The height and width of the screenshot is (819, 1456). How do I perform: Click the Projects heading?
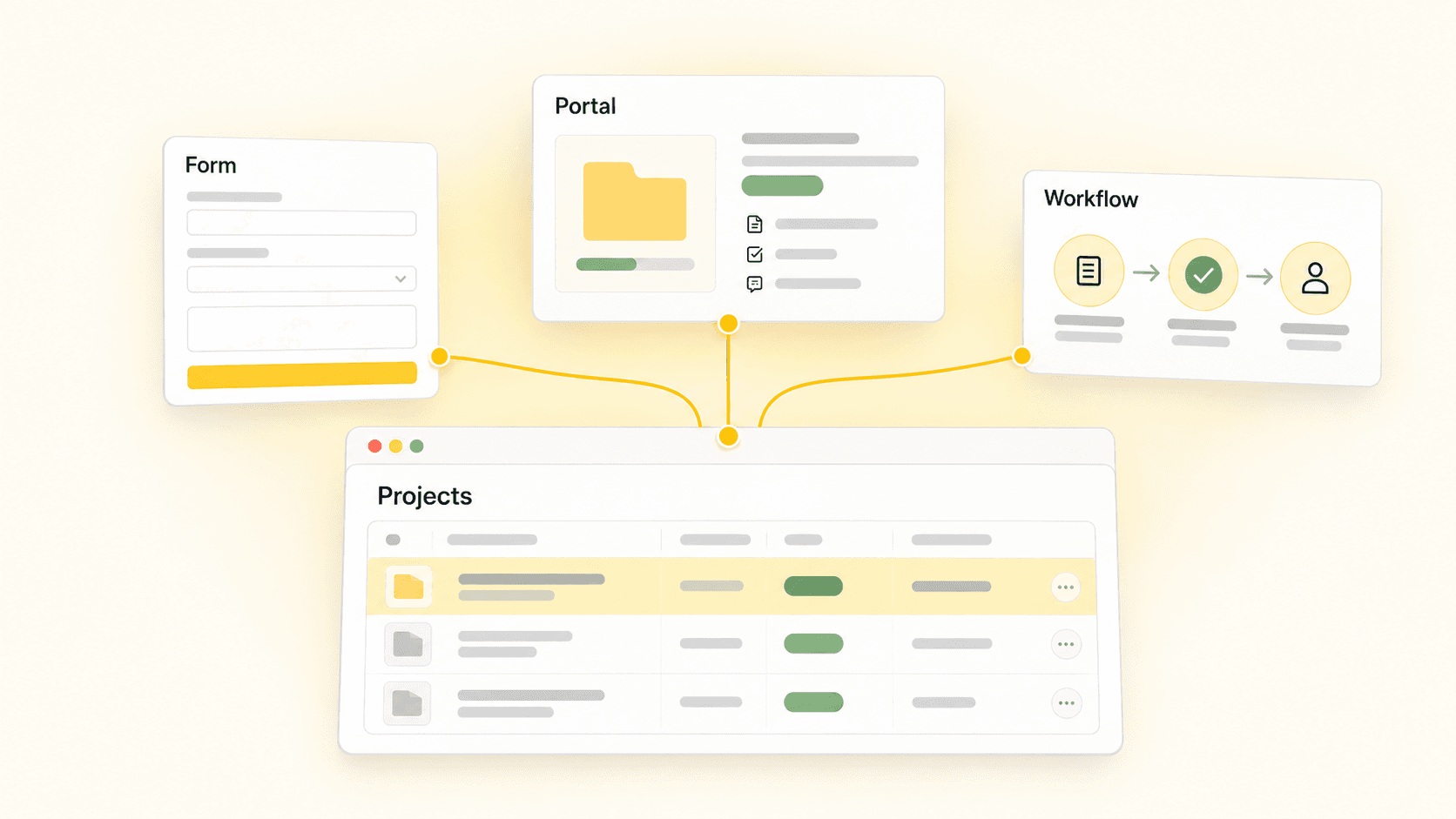pyautogui.click(x=425, y=496)
